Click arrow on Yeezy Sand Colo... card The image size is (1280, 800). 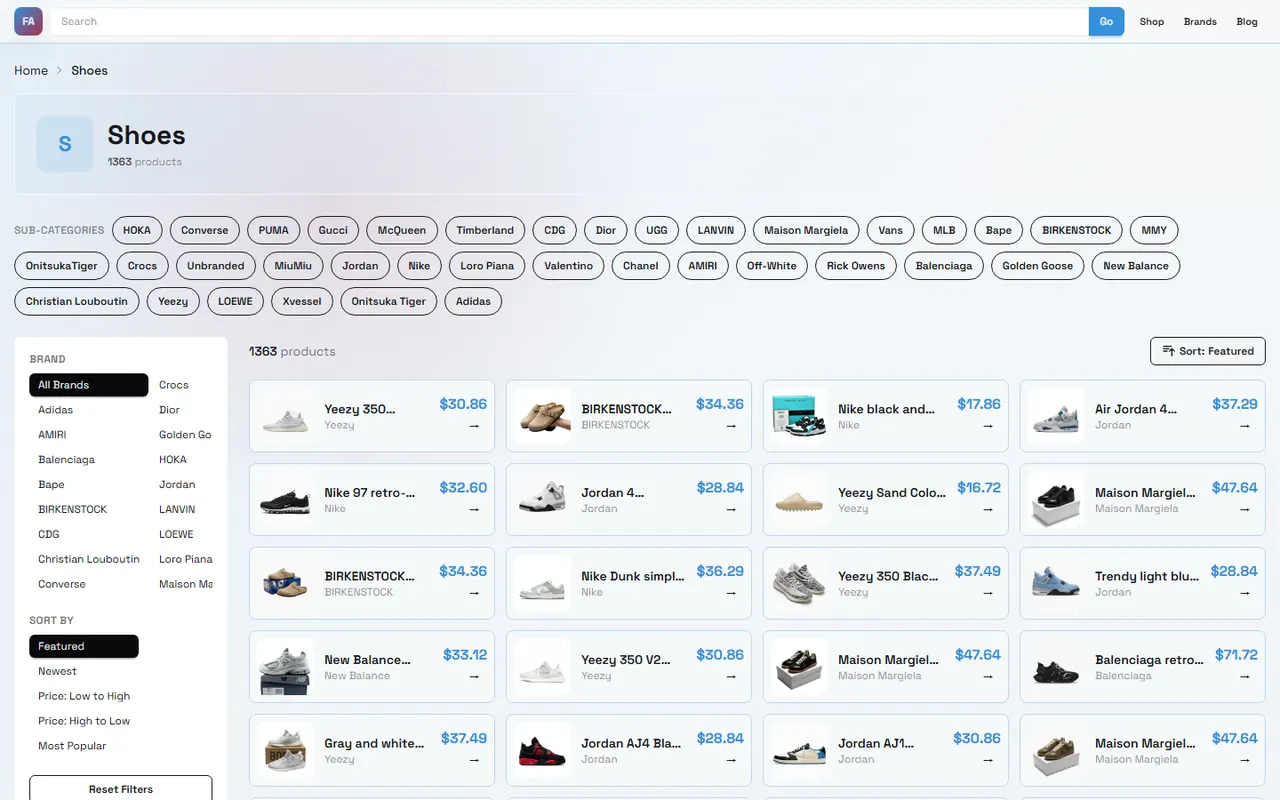pos(988,509)
